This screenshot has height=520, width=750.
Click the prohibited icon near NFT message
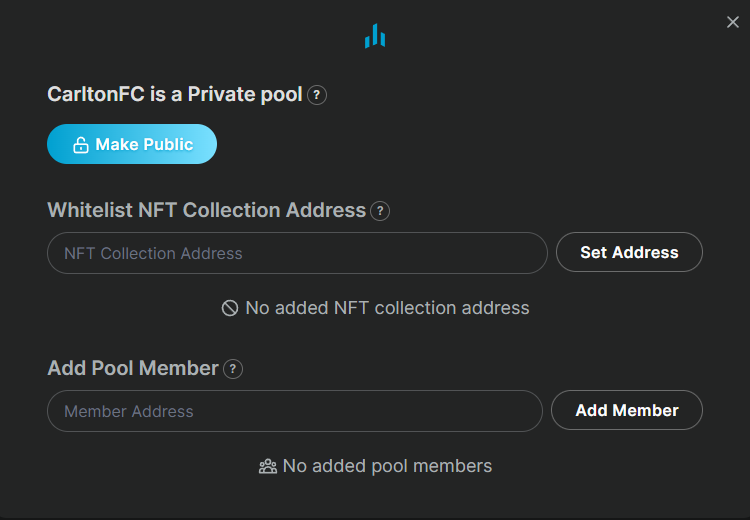point(230,308)
